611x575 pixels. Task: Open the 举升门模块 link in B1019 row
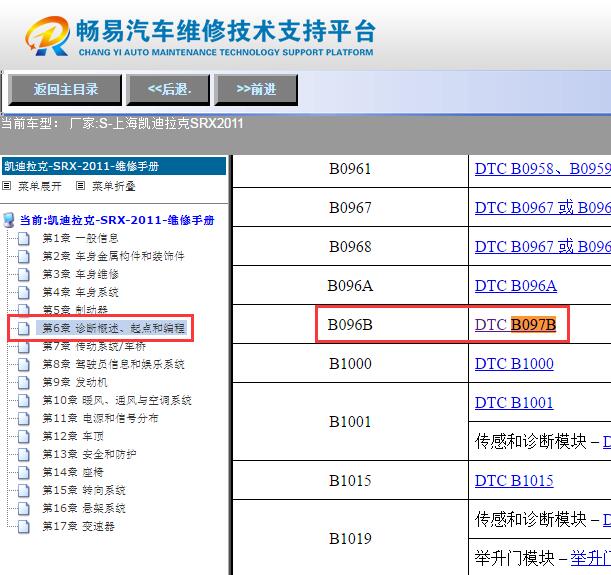coord(591,558)
